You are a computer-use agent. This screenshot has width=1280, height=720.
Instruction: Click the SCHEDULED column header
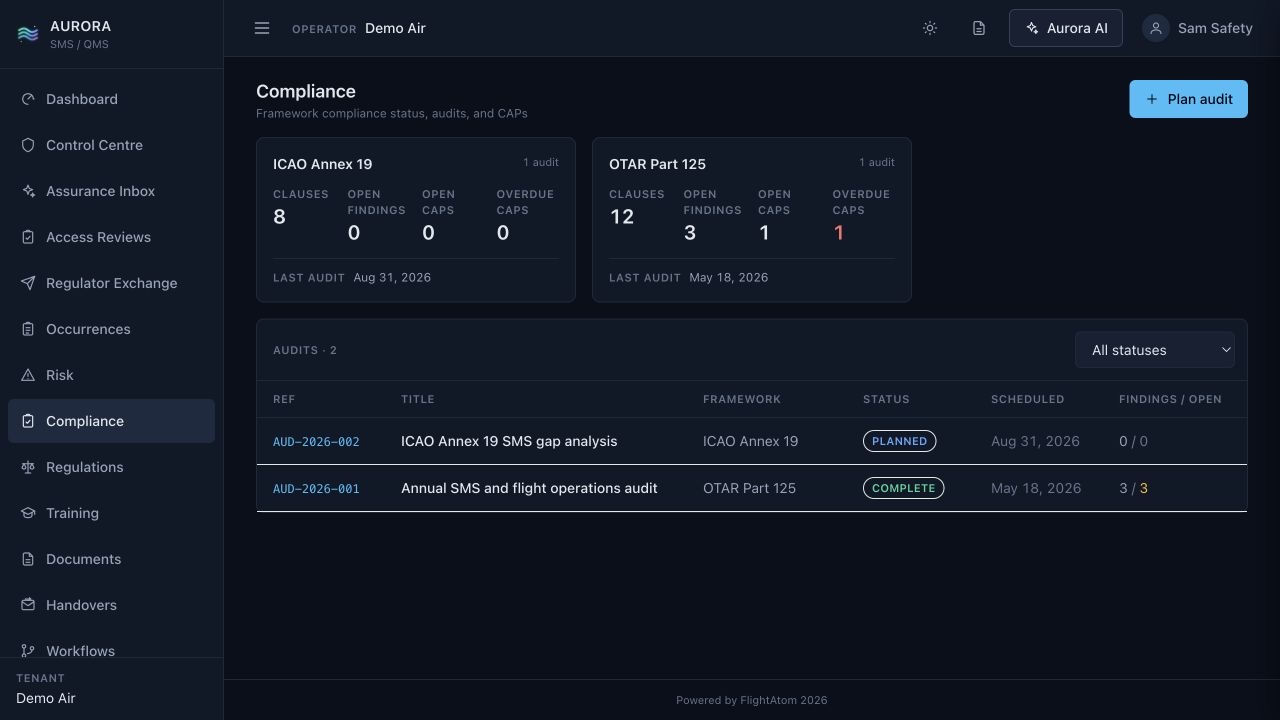pyautogui.click(x=1027, y=399)
